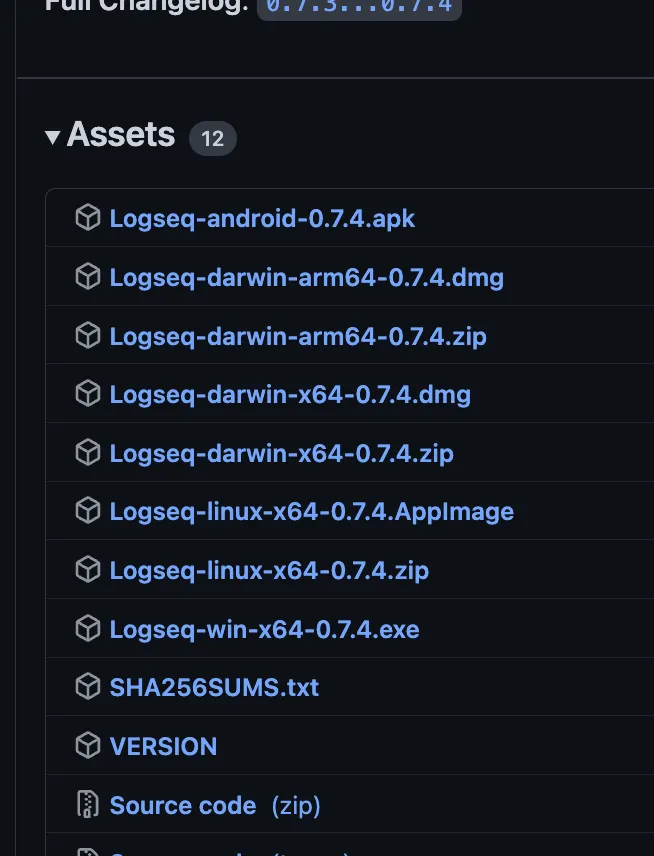654x856 pixels.
Task: Click the zip file icon beside Source code (zip)
Action: point(88,805)
